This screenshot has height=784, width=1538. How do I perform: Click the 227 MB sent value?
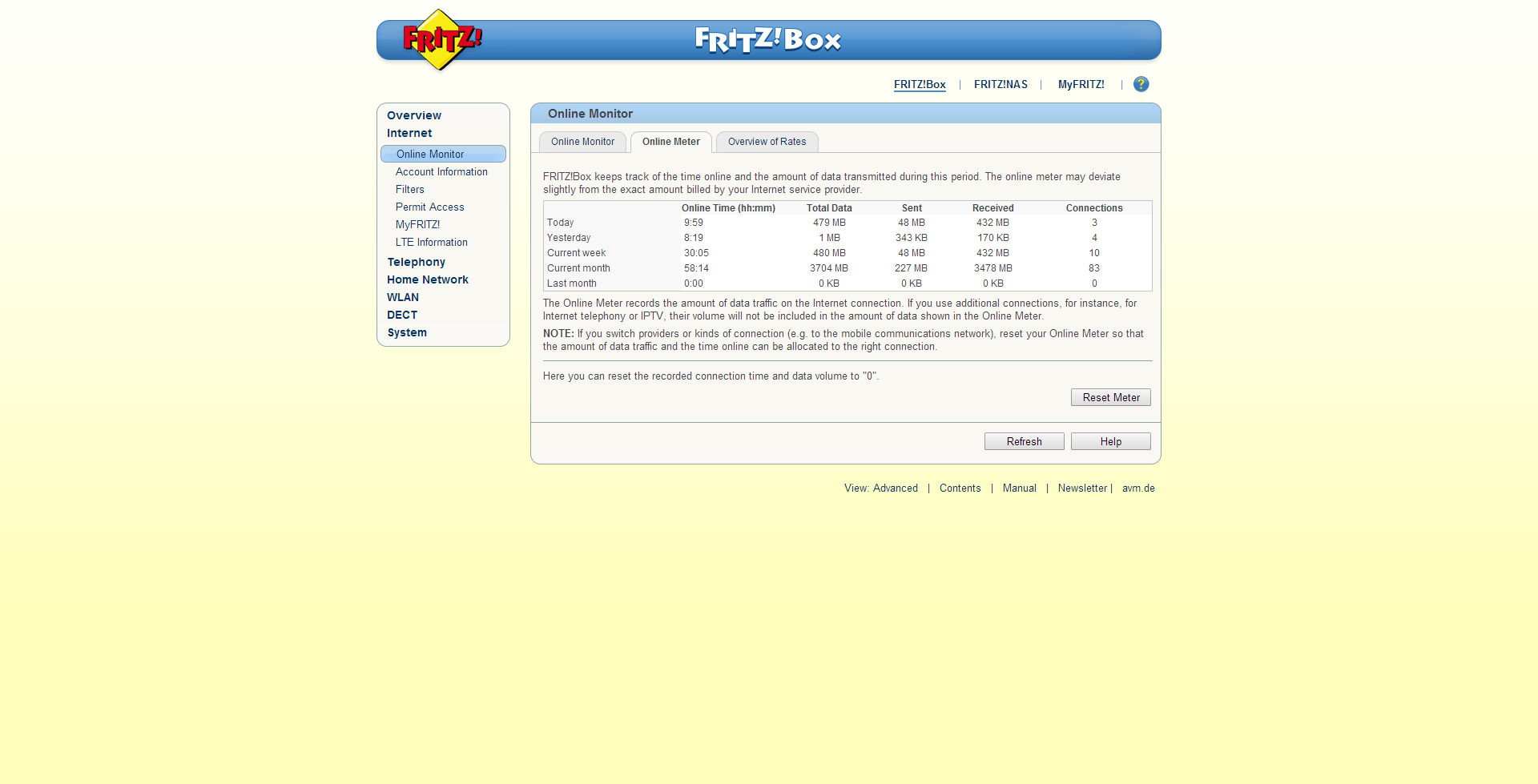pyautogui.click(x=912, y=268)
